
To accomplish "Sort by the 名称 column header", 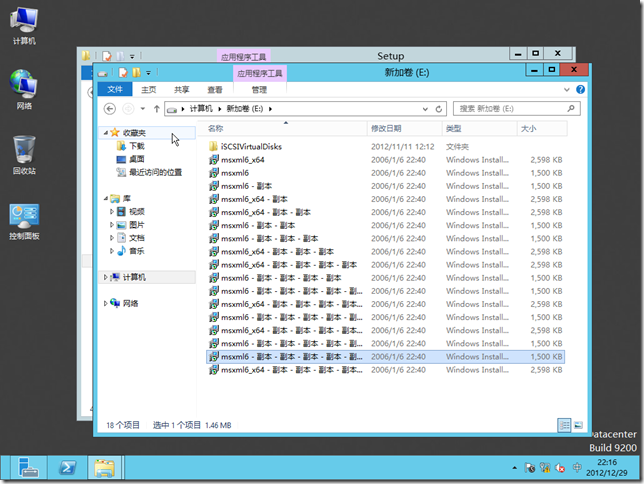I will (x=283, y=129).
